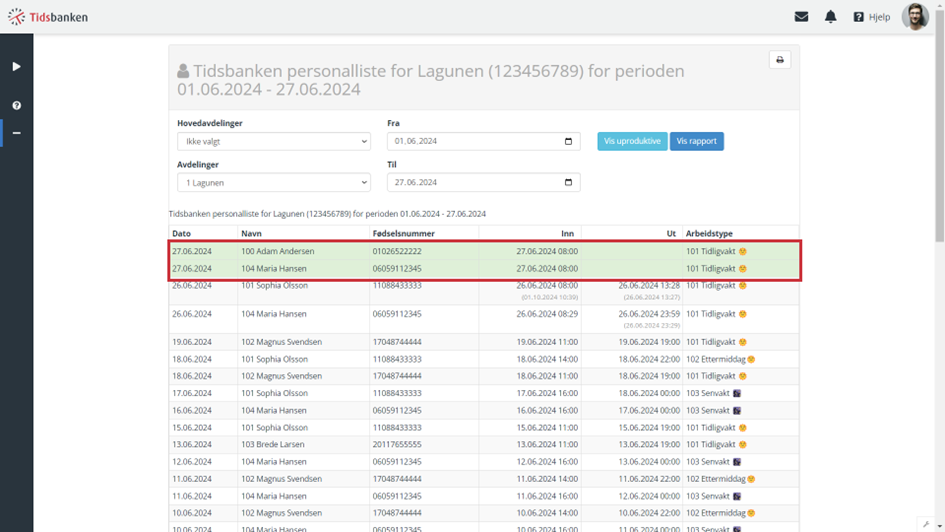
Task: Click Senvakt moon icon for Maria Hansen 11.06
Action: pos(736,496)
